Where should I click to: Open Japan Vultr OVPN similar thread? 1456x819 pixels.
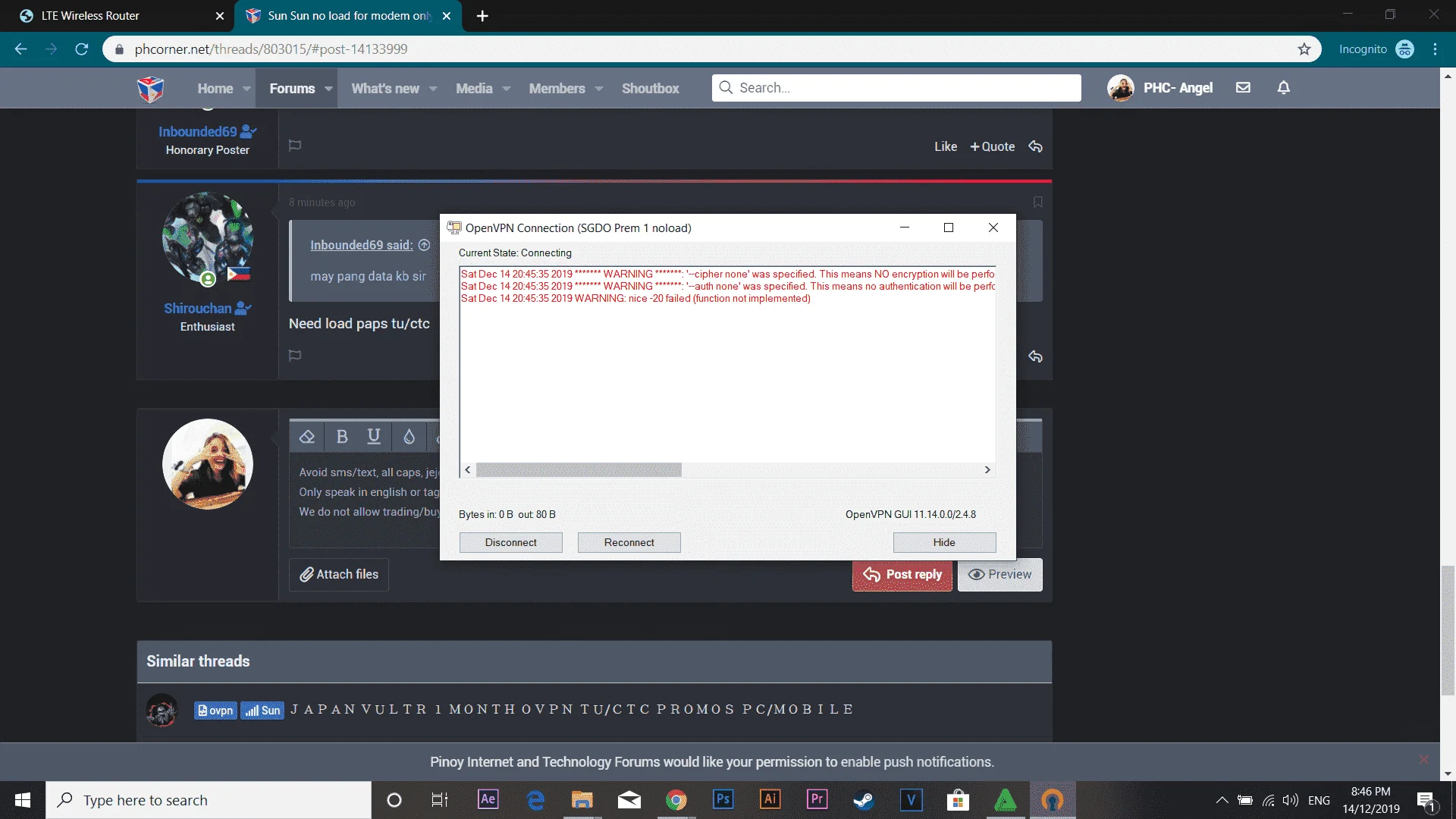point(572,710)
